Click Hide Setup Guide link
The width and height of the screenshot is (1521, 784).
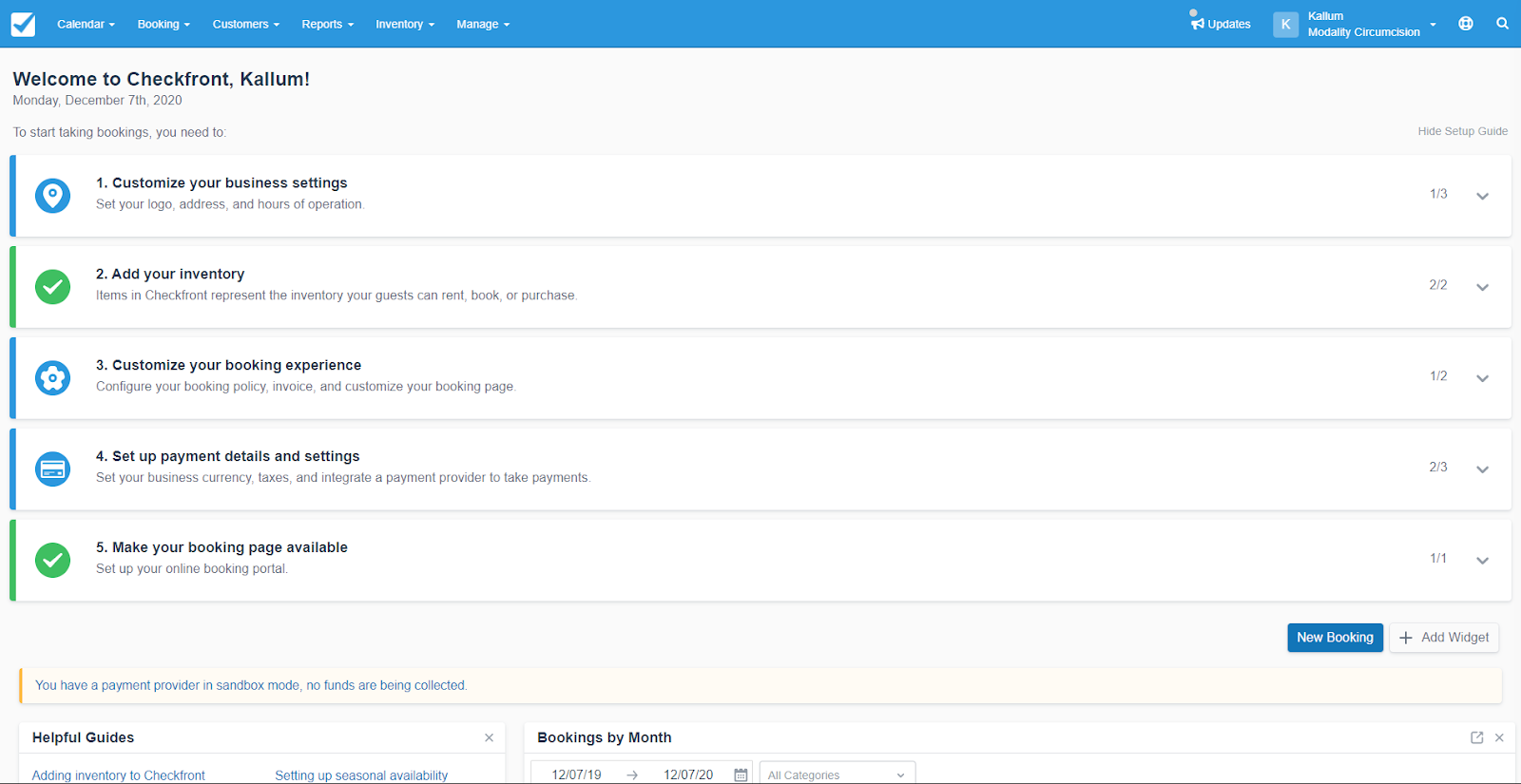pyautogui.click(x=1463, y=131)
